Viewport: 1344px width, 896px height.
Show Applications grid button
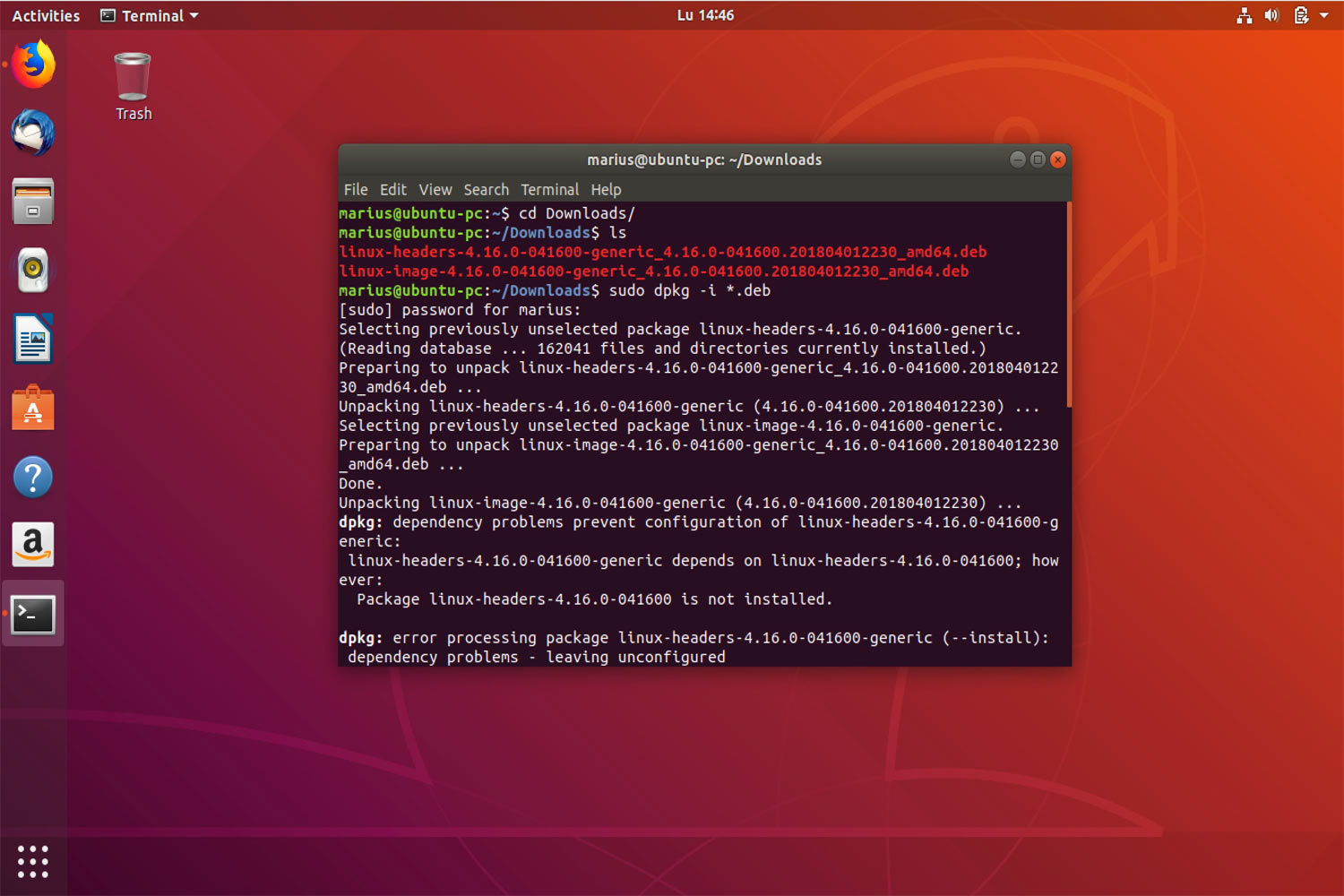(x=33, y=862)
